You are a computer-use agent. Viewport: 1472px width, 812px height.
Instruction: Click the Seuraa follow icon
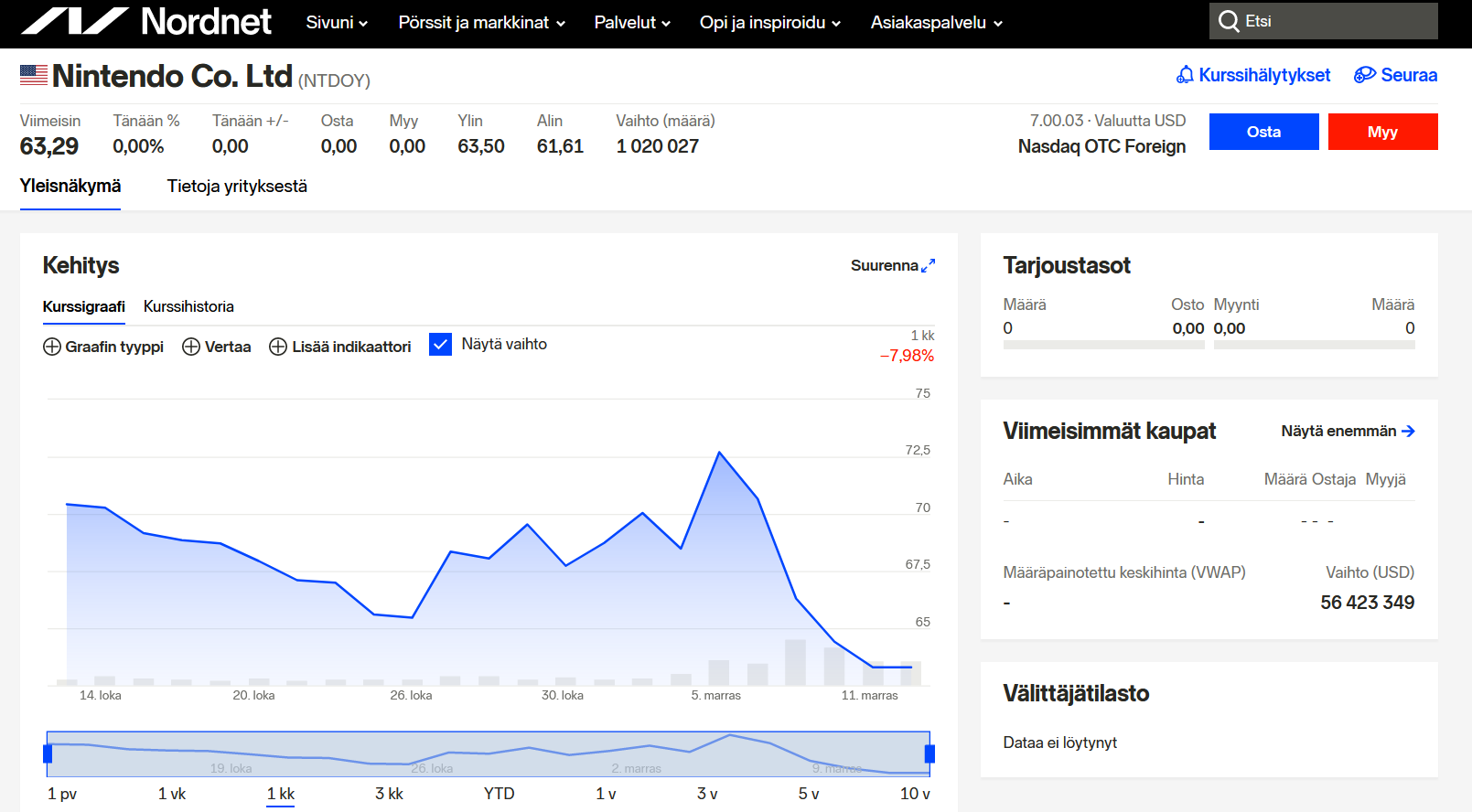[1364, 75]
